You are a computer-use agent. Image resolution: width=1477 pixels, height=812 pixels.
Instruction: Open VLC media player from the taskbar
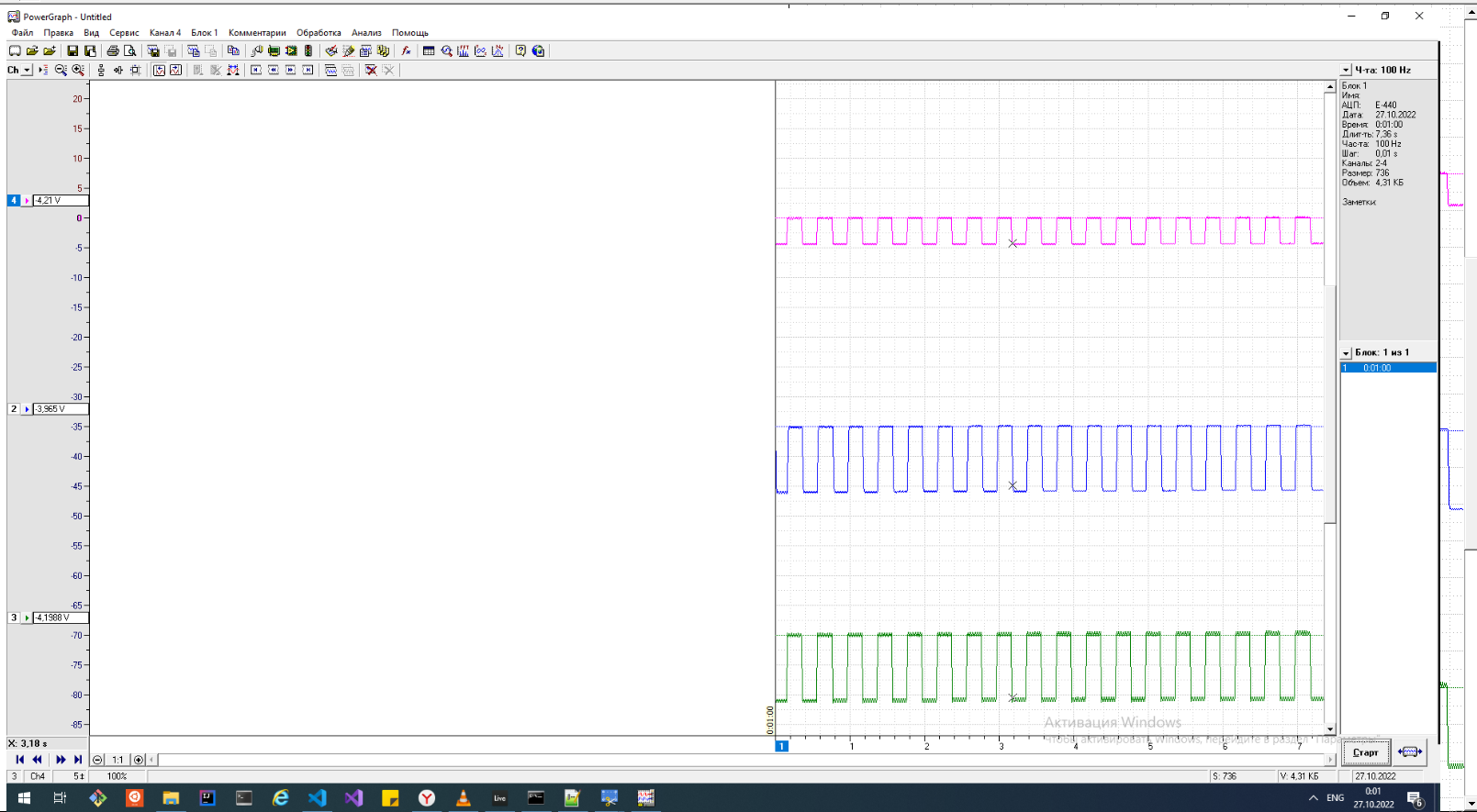[x=464, y=798]
